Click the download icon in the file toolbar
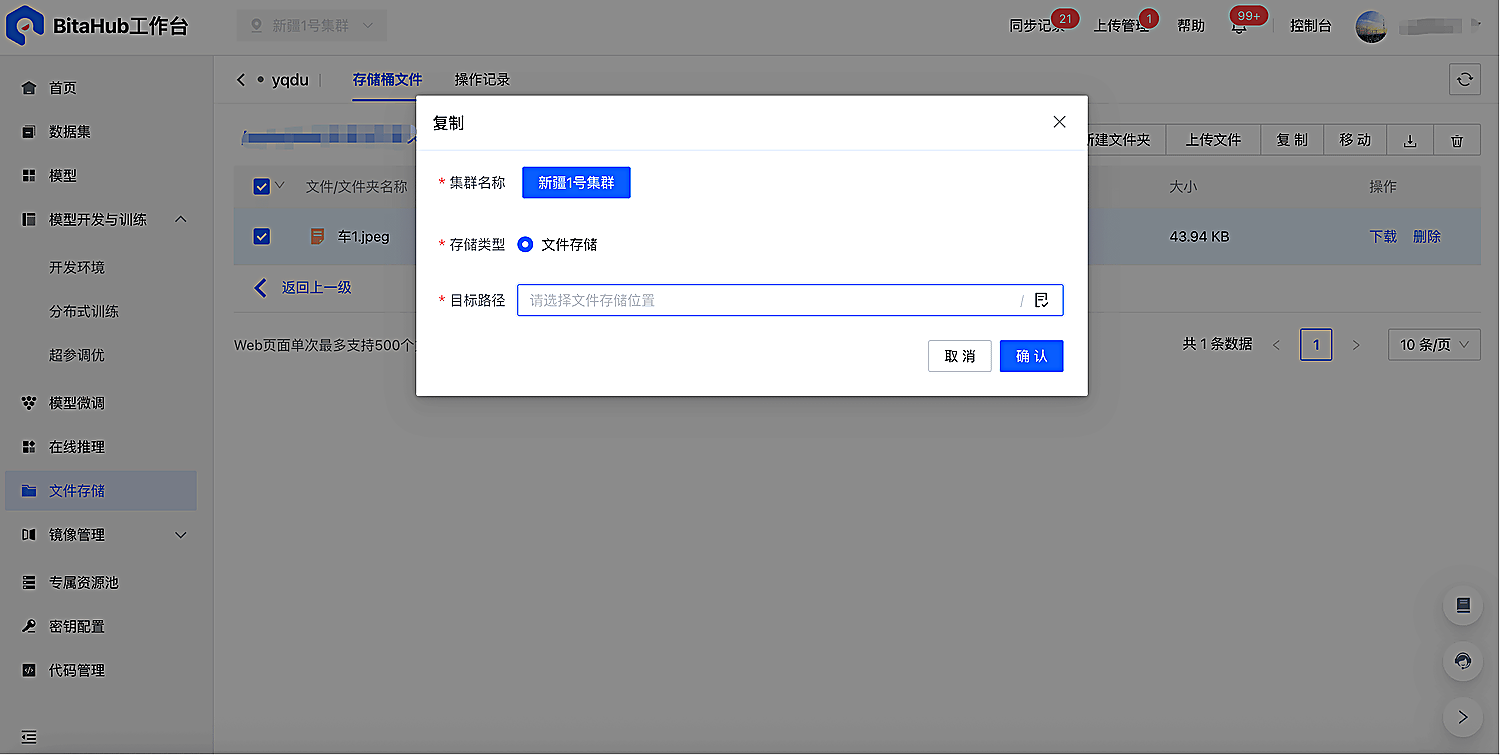Screen dimensions: 1500x755 [1410, 140]
